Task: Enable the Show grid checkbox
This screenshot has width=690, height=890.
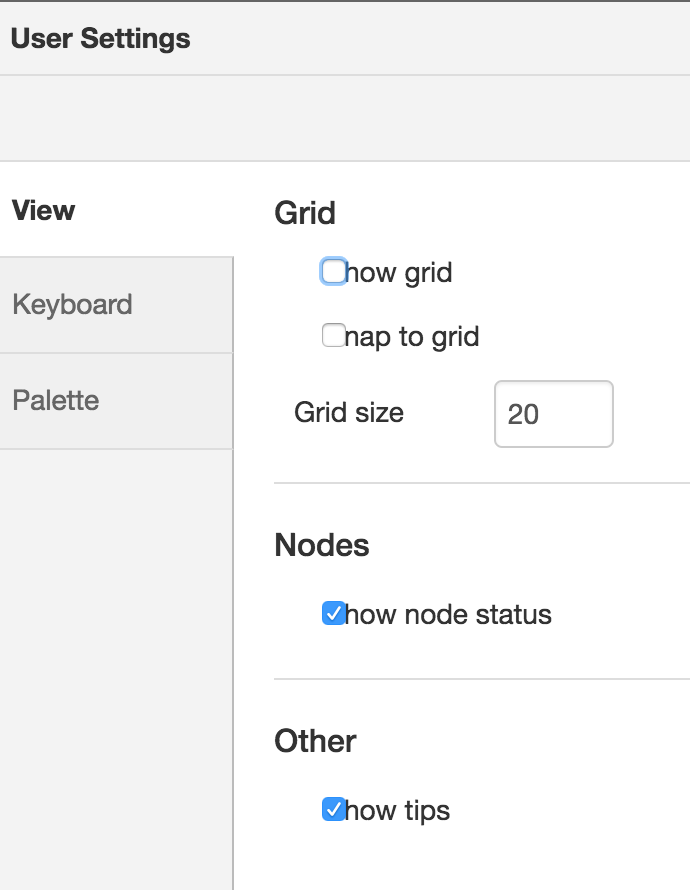Action: [333, 271]
